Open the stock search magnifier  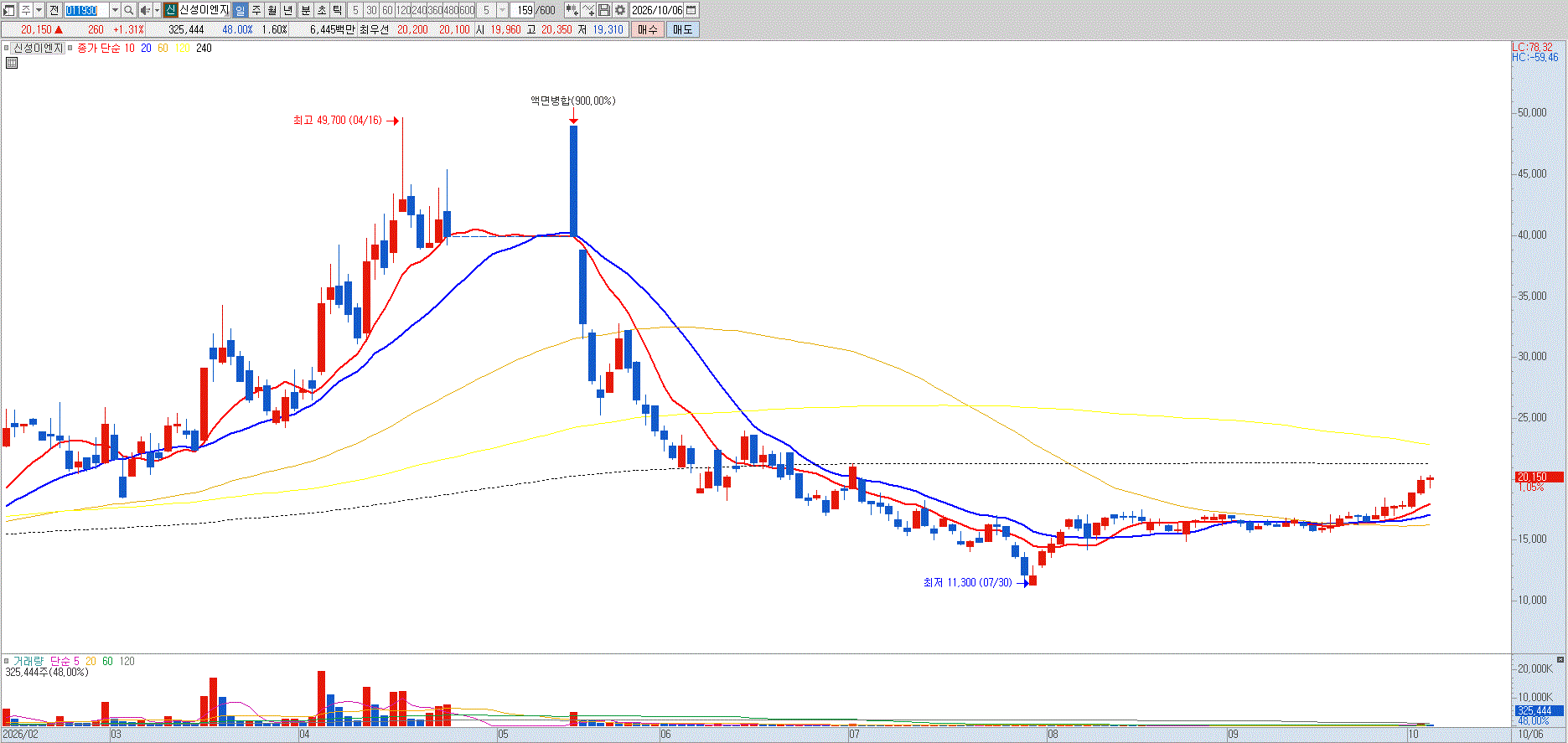[129, 10]
